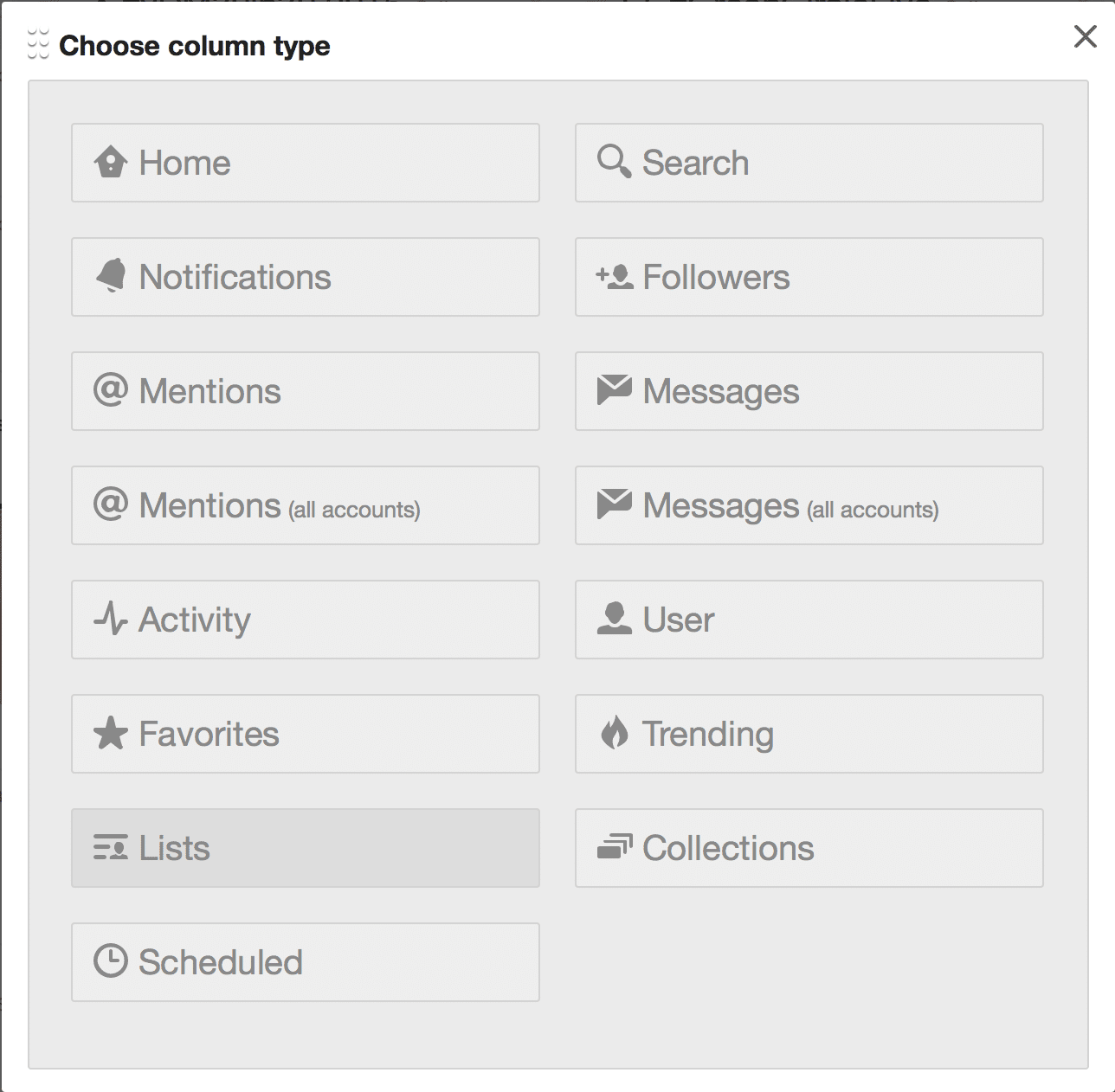1115x1092 pixels.
Task: Click the Search magnifying glass icon
Action: point(614,162)
